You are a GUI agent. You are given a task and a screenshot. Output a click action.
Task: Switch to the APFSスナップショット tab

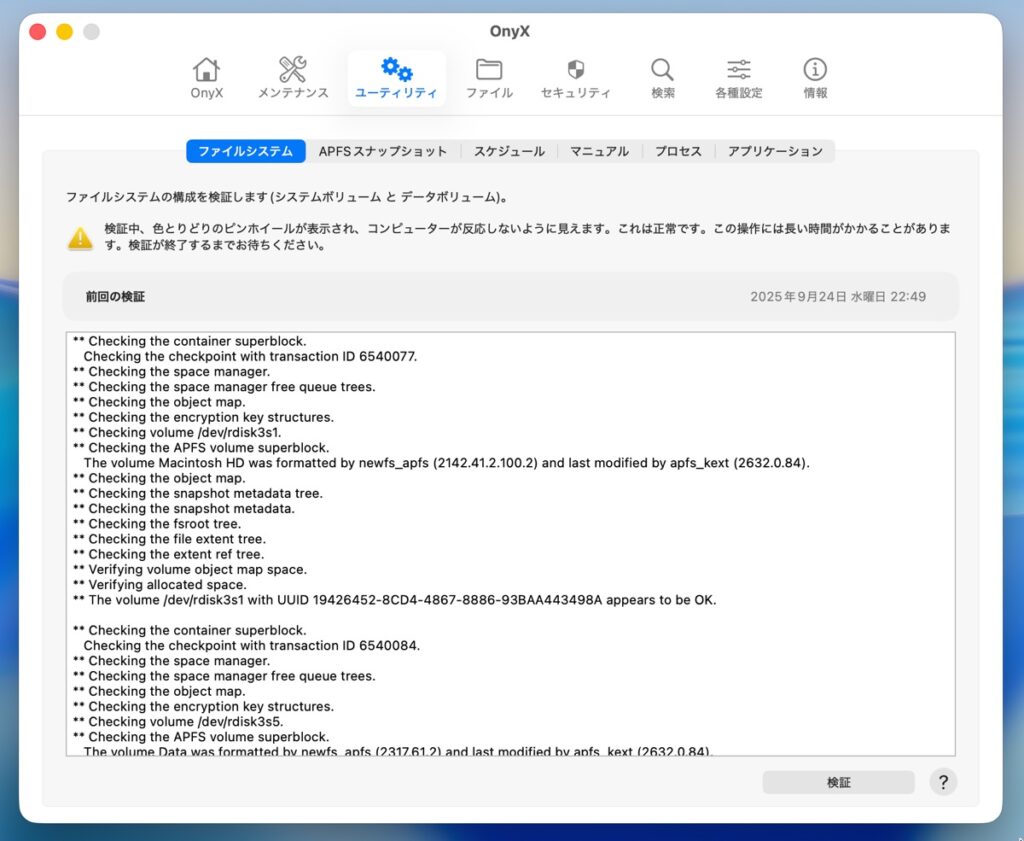tap(383, 151)
